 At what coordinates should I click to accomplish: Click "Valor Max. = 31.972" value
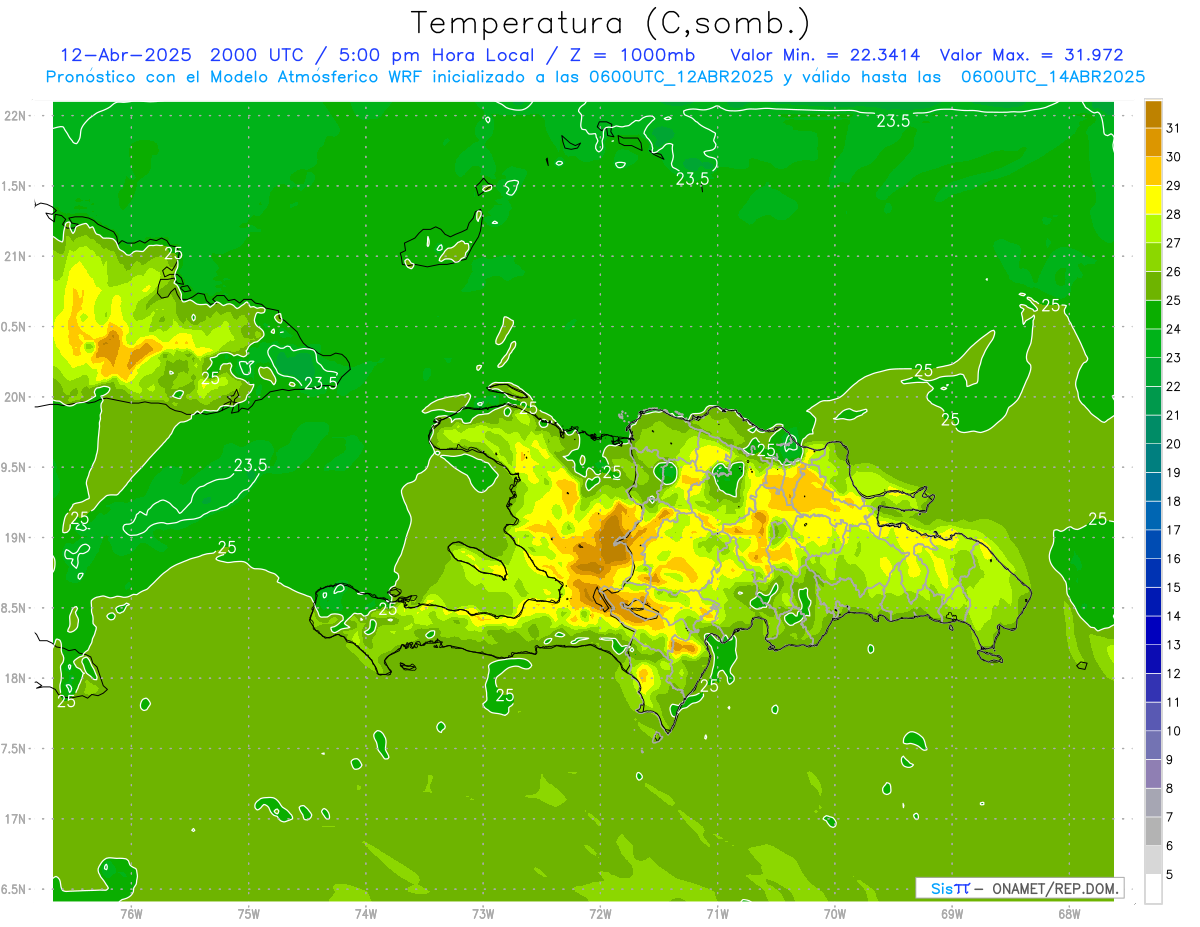coord(1031,55)
